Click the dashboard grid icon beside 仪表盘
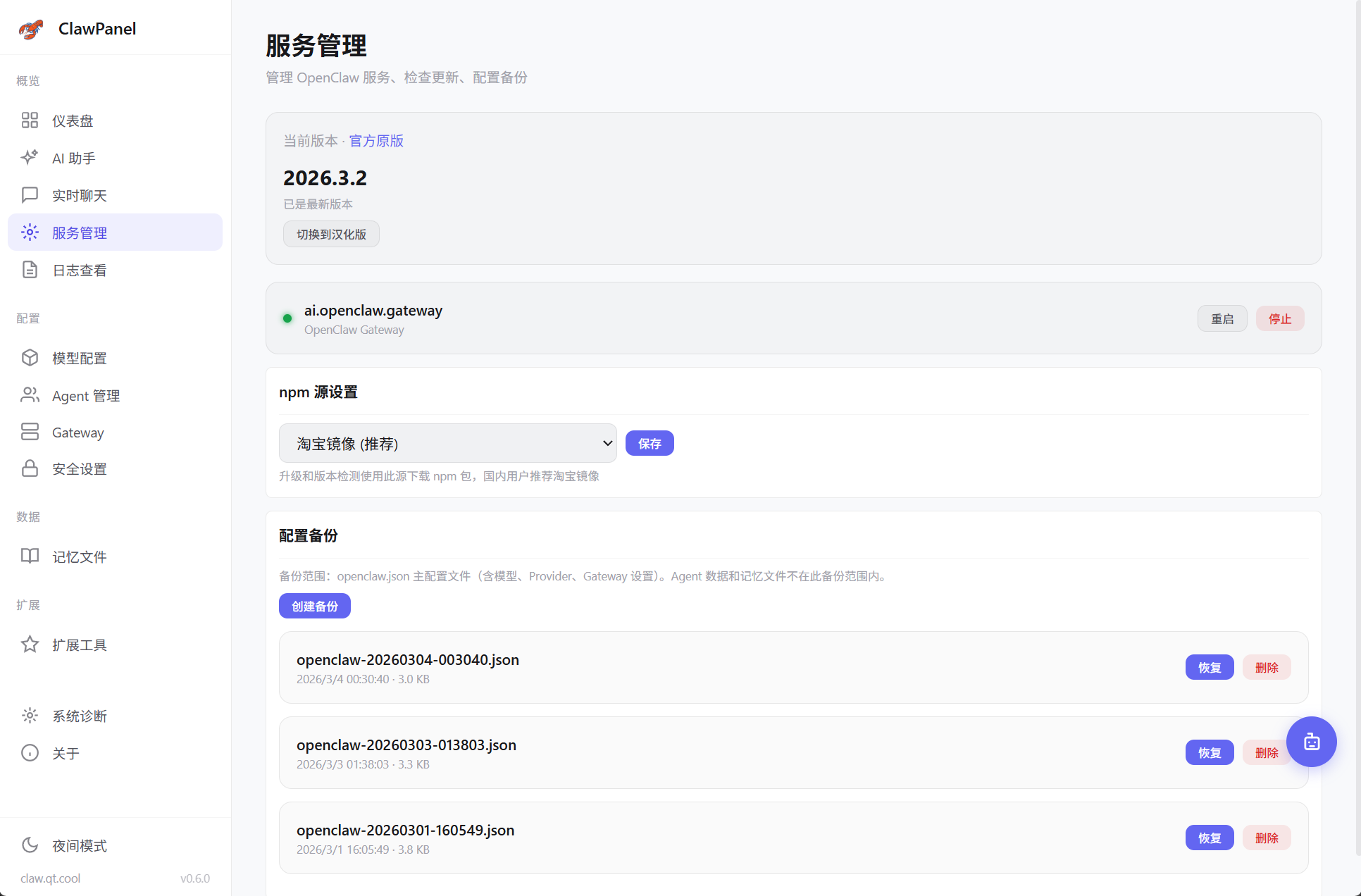Image resolution: width=1361 pixels, height=896 pixels. (x=30, y=120)
